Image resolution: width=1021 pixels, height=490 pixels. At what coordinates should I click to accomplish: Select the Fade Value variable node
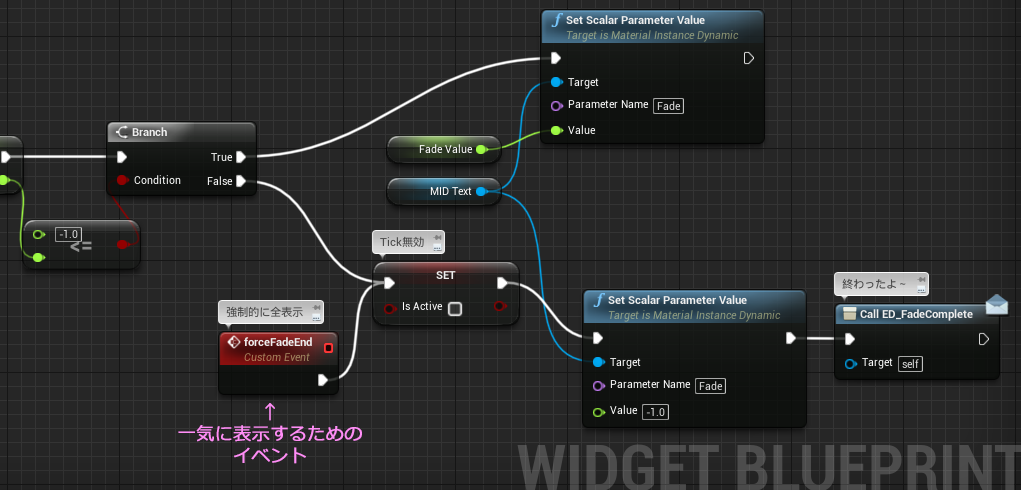tap(444, 150)
